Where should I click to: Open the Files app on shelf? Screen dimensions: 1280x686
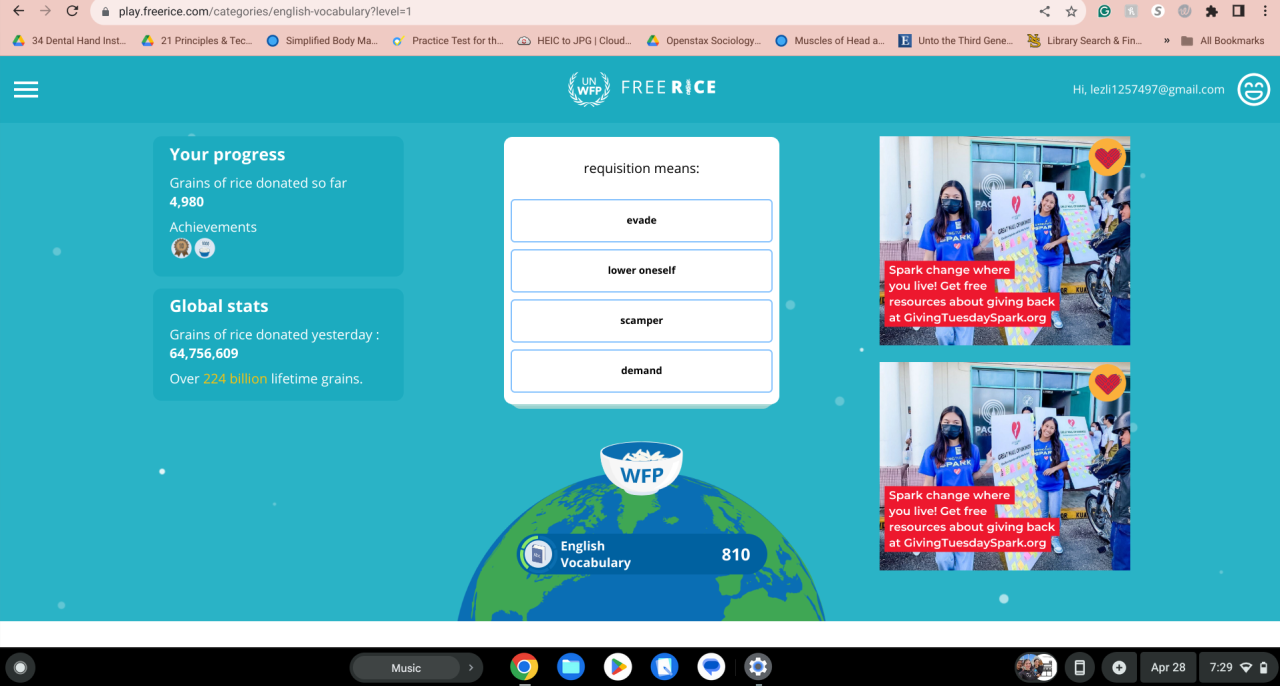pyautogui.click(x=571, y=667)
